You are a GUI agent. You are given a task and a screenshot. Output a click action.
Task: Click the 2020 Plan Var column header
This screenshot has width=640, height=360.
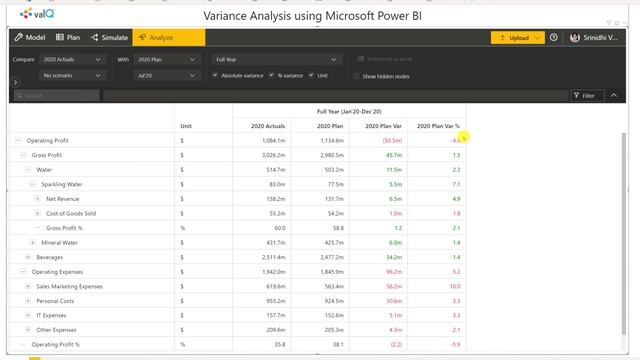click(x=383, y=126)
